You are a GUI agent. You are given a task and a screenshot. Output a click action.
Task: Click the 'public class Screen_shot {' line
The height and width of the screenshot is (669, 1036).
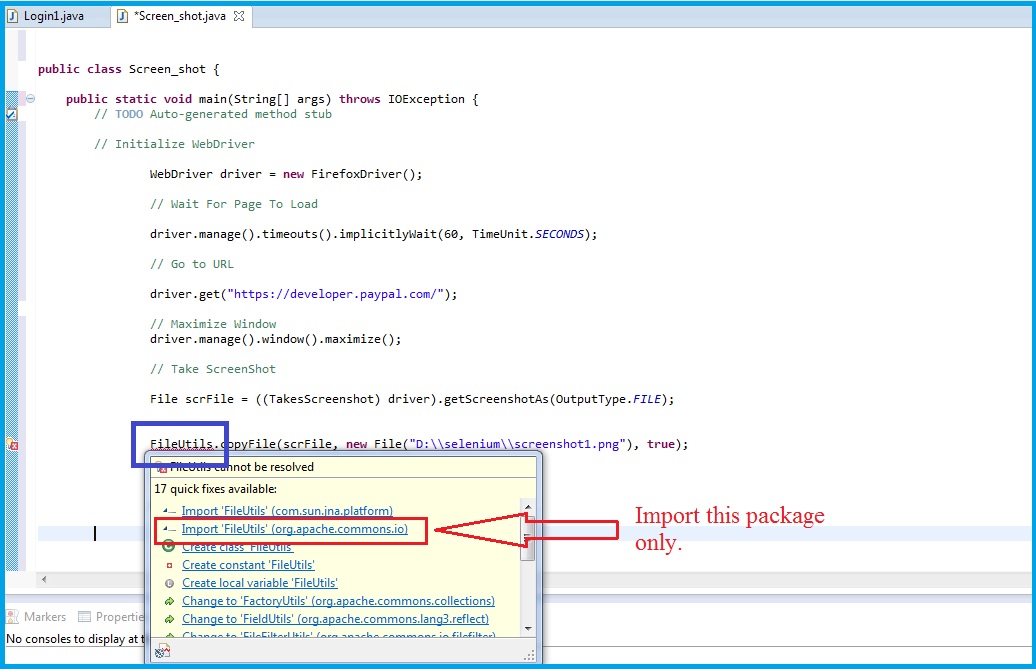point(128,69)
